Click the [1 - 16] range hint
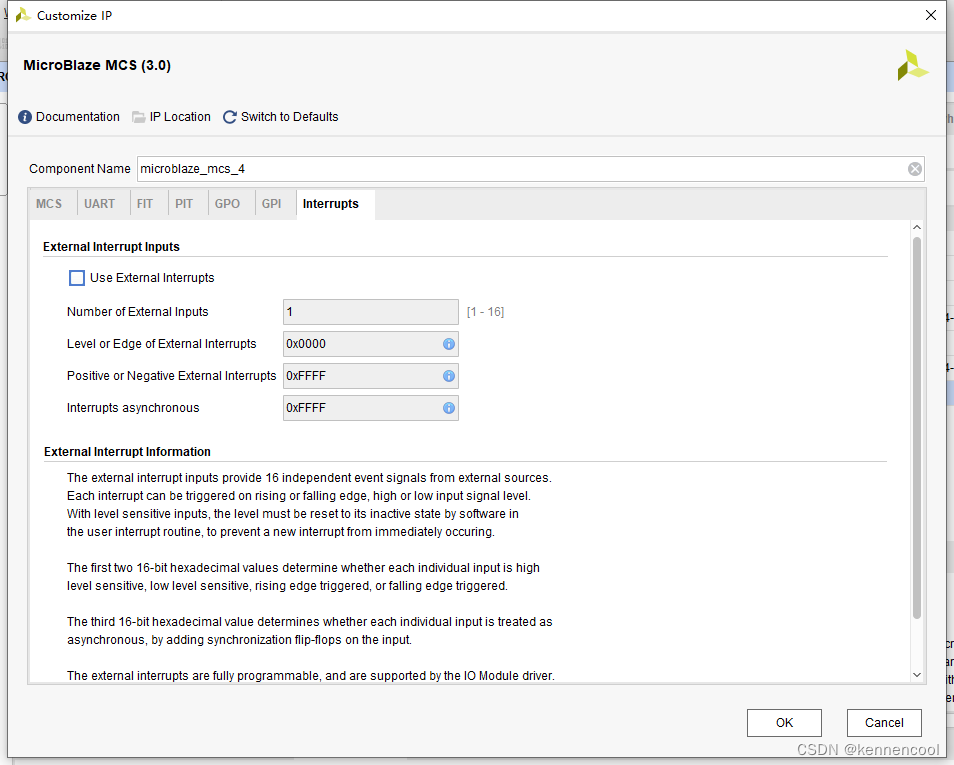This screenshot has height=765, width=954. 486,312
